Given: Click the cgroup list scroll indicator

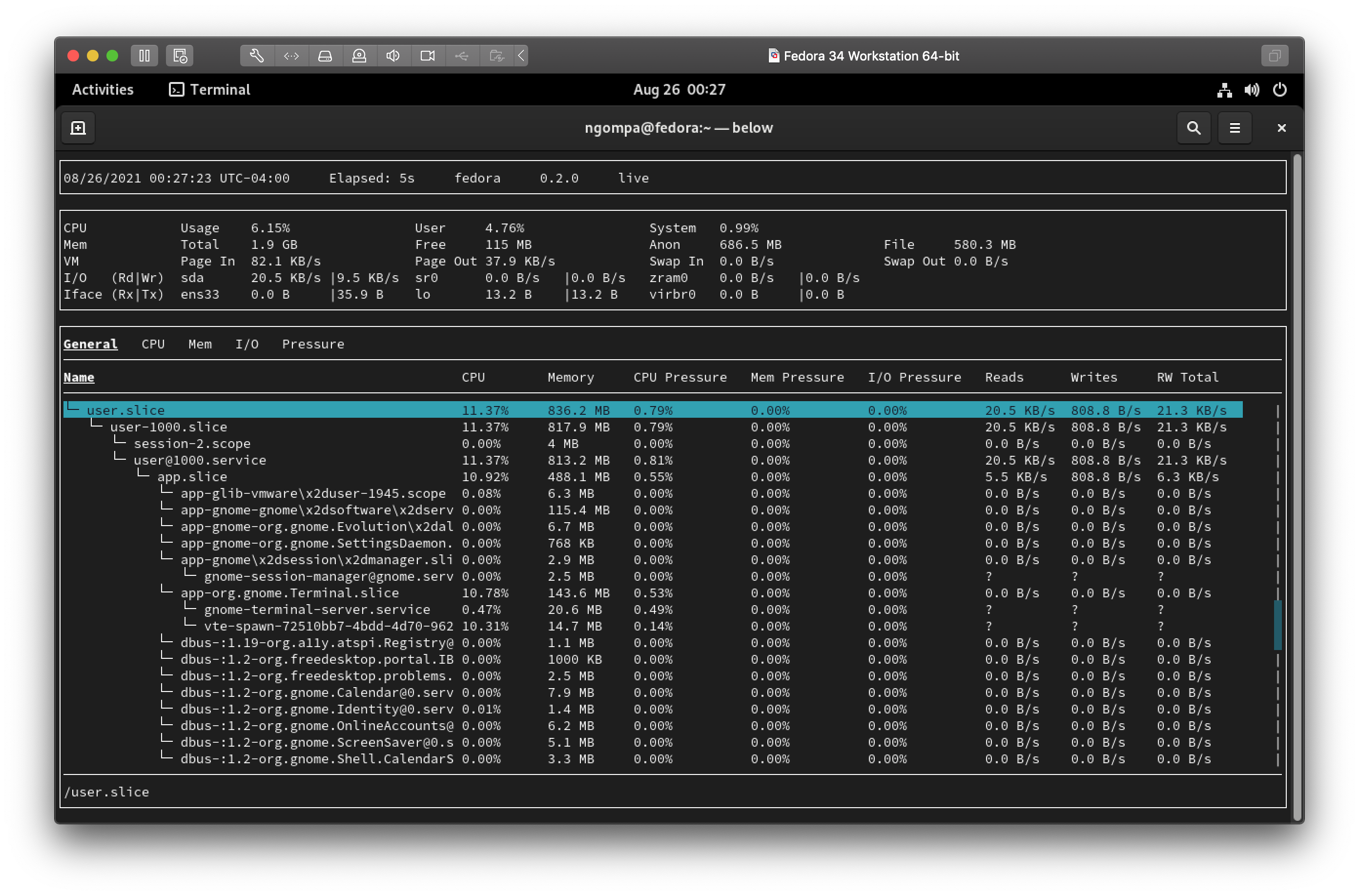Looking at the screenshot, I should pyautogui.click(x=1277, y=625).
